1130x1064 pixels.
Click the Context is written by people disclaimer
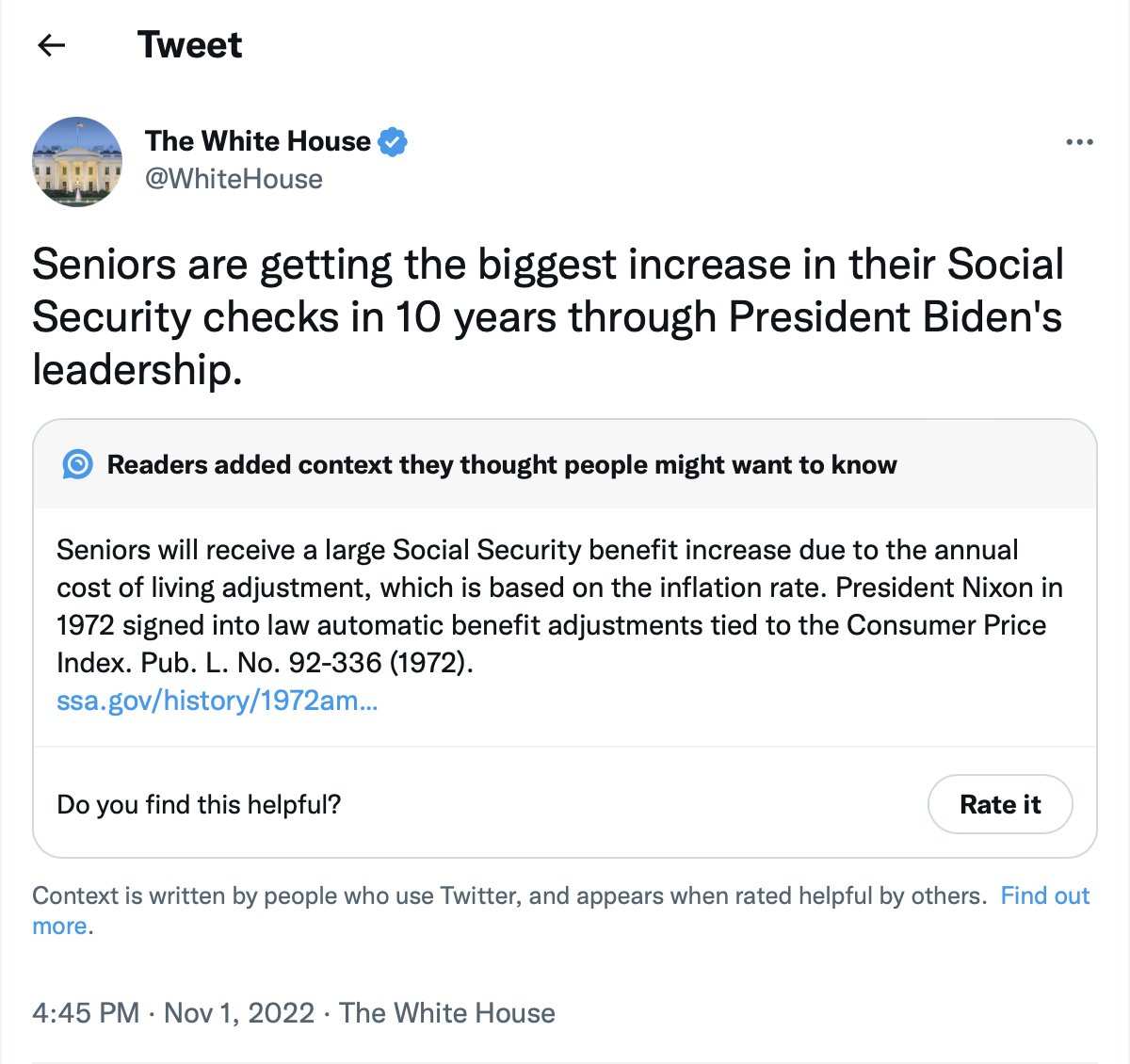click(508, 895)
